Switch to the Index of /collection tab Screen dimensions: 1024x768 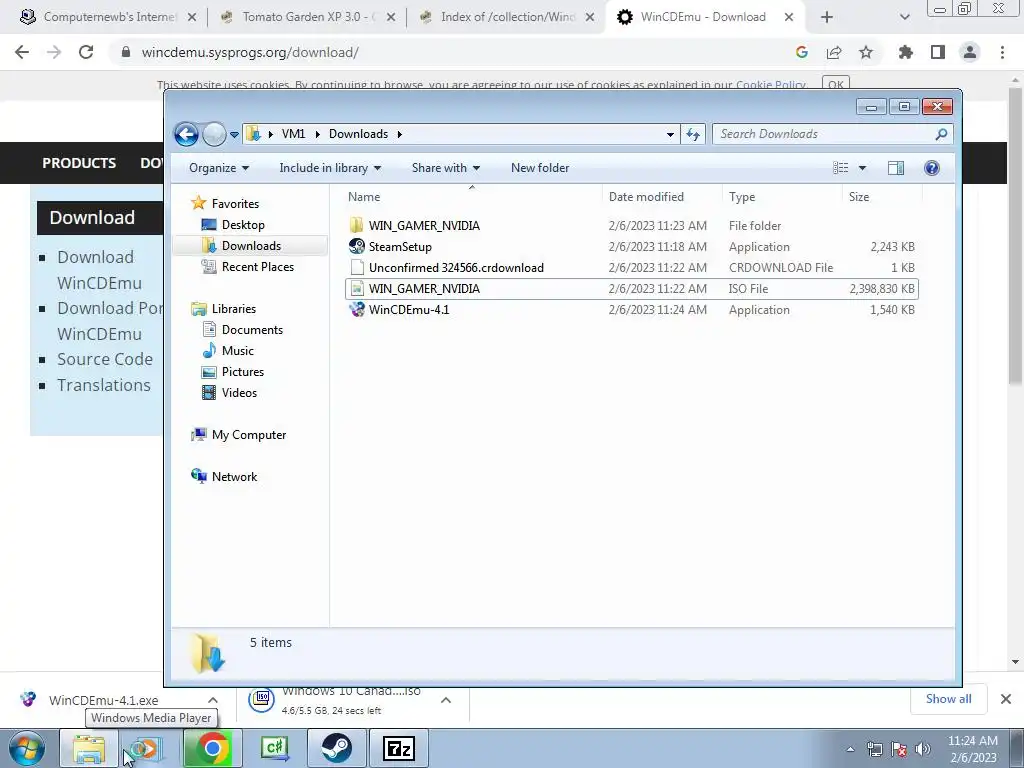[x=506, y=17]
